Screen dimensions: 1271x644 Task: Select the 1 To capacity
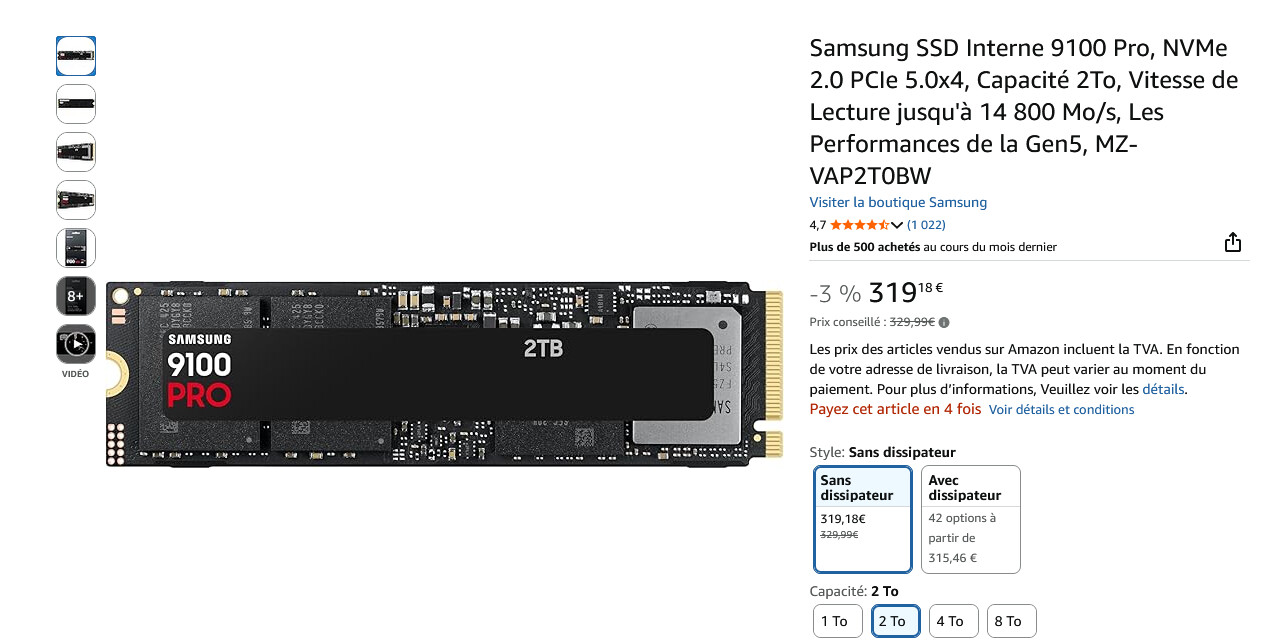834,621
